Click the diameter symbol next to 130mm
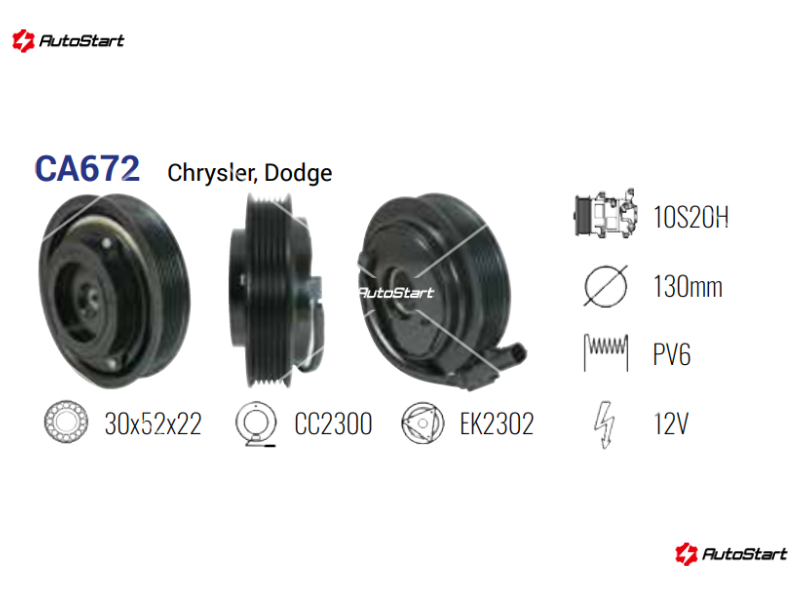Image resolution: width=800 pixels, height=600 pixels. point(606,286)
